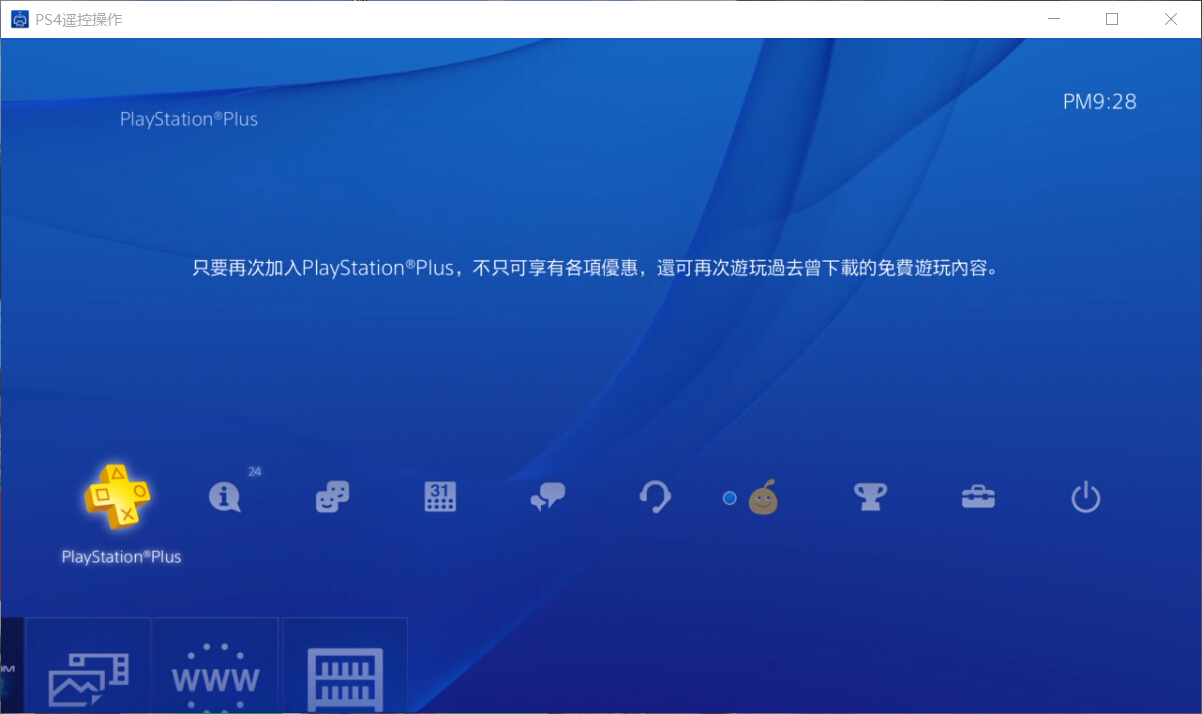Select the PlayStation®Plus label text
This screenshot has height=714, width=1202.
pos(120,557)
